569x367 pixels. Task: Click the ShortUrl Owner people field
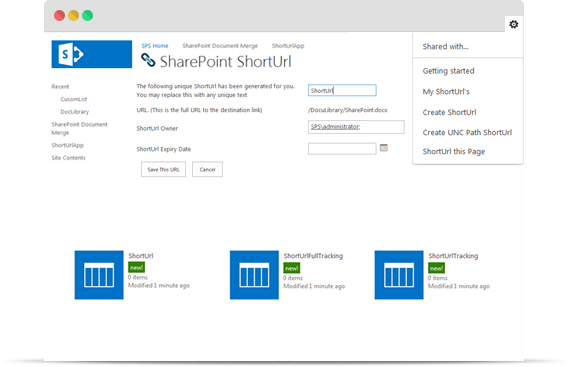(x=356, y=127)
